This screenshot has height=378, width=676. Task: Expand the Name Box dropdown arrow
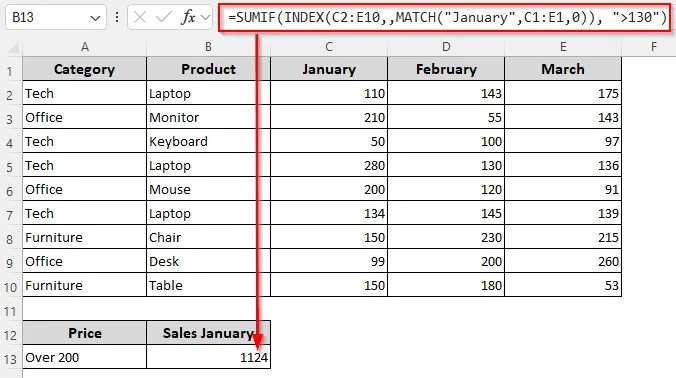[95, 18]
